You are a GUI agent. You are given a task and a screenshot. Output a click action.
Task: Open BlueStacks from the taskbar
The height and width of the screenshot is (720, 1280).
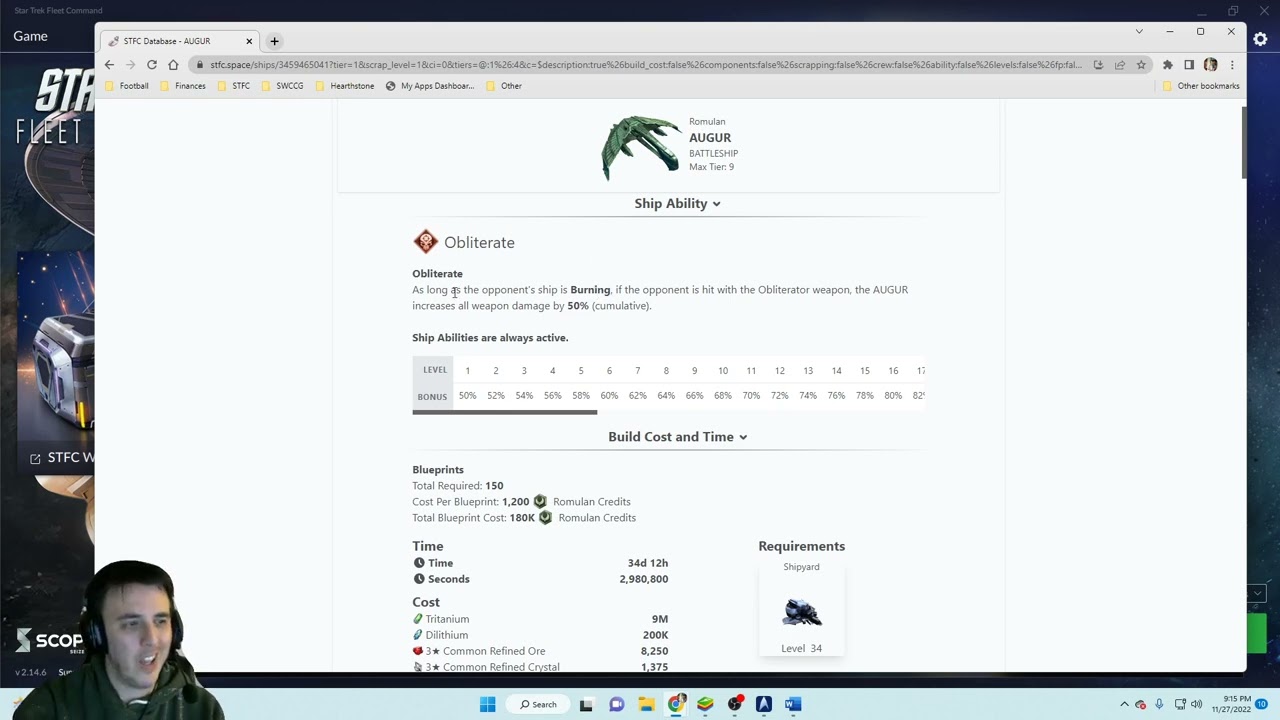tap(705, 704)
